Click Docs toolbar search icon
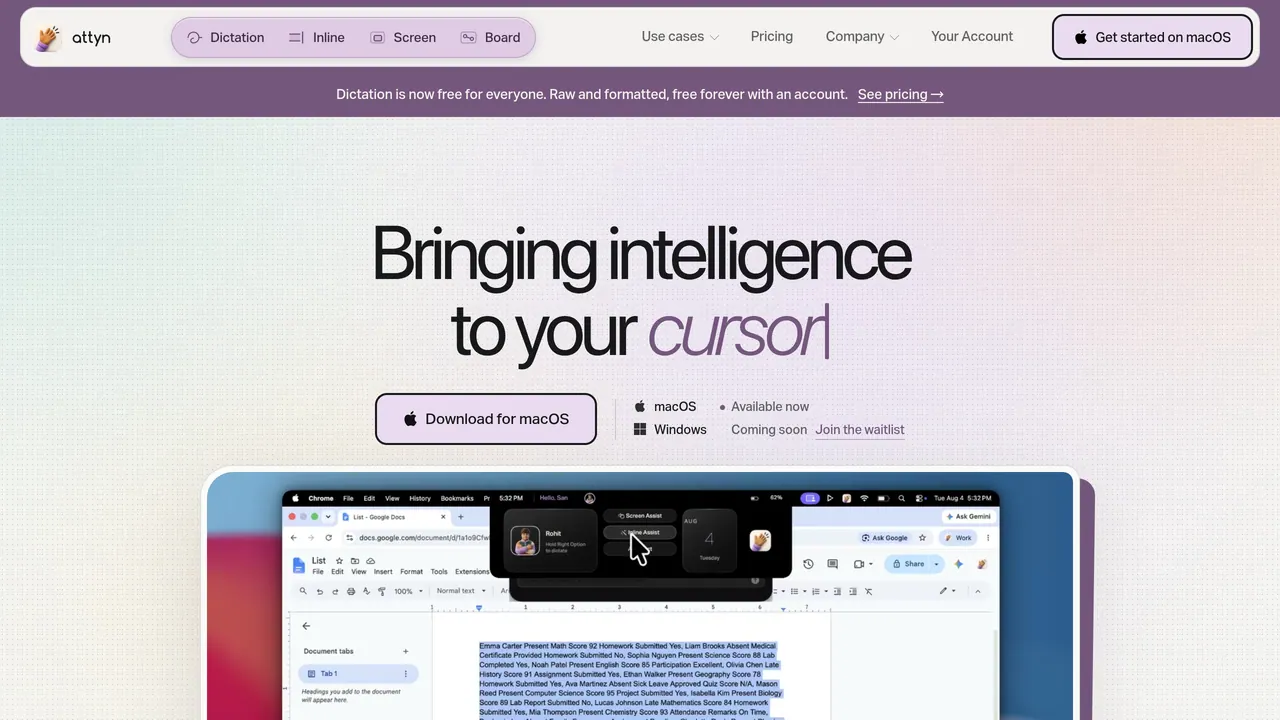This screenshot has width=1280, height=720. click(305, 591)
